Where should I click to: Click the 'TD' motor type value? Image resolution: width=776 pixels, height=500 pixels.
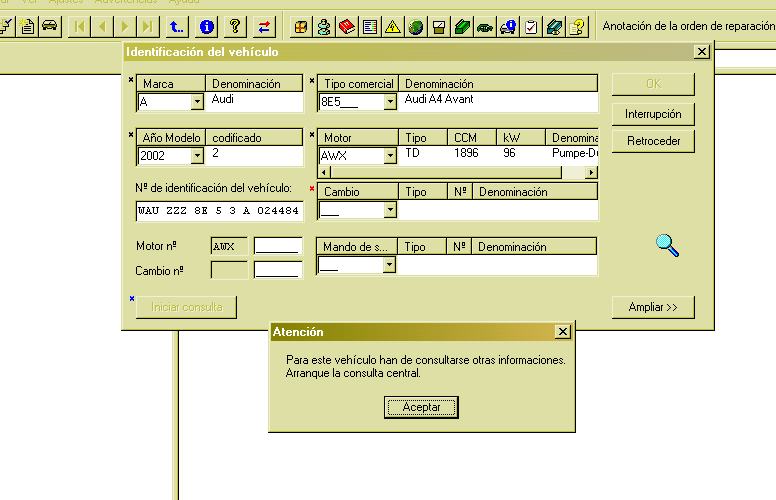tap(412, 153)
